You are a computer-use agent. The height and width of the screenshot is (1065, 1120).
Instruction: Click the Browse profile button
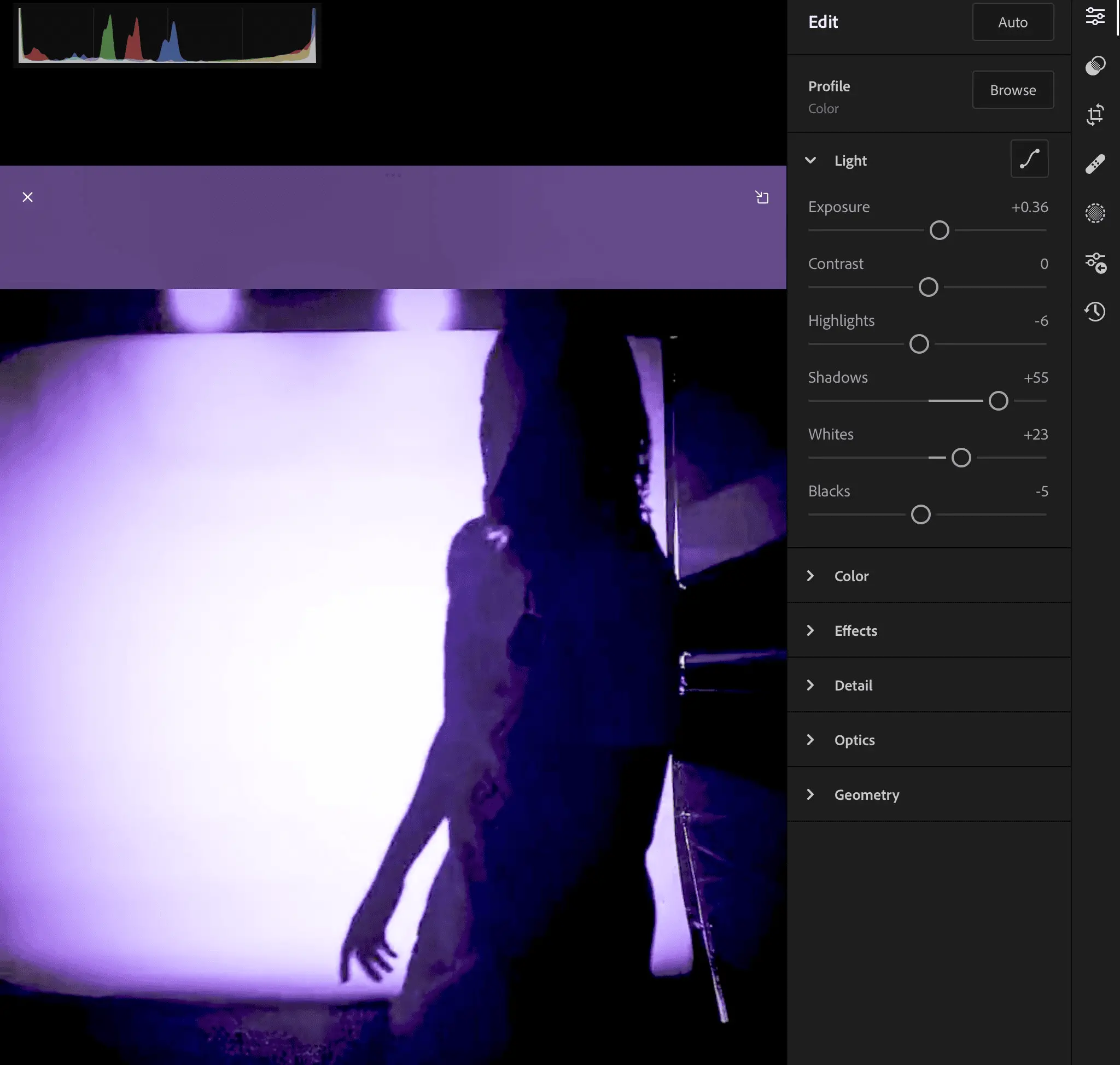[x=1012, y=90]
